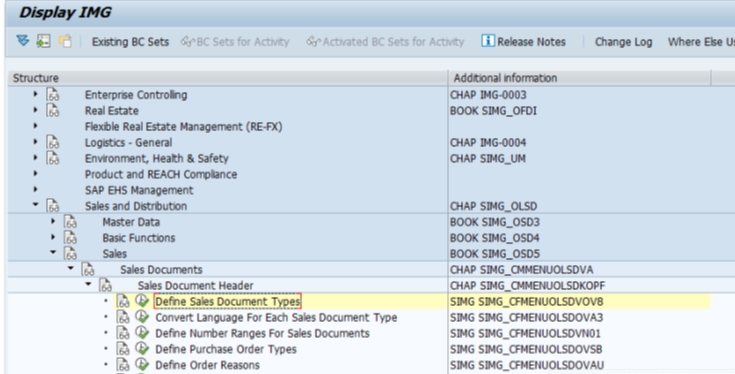Viewport: 735px width, 374px height.
Task: Click the Expand All toolbar icon
Action: pyautogui.click(x=22, y=41)
